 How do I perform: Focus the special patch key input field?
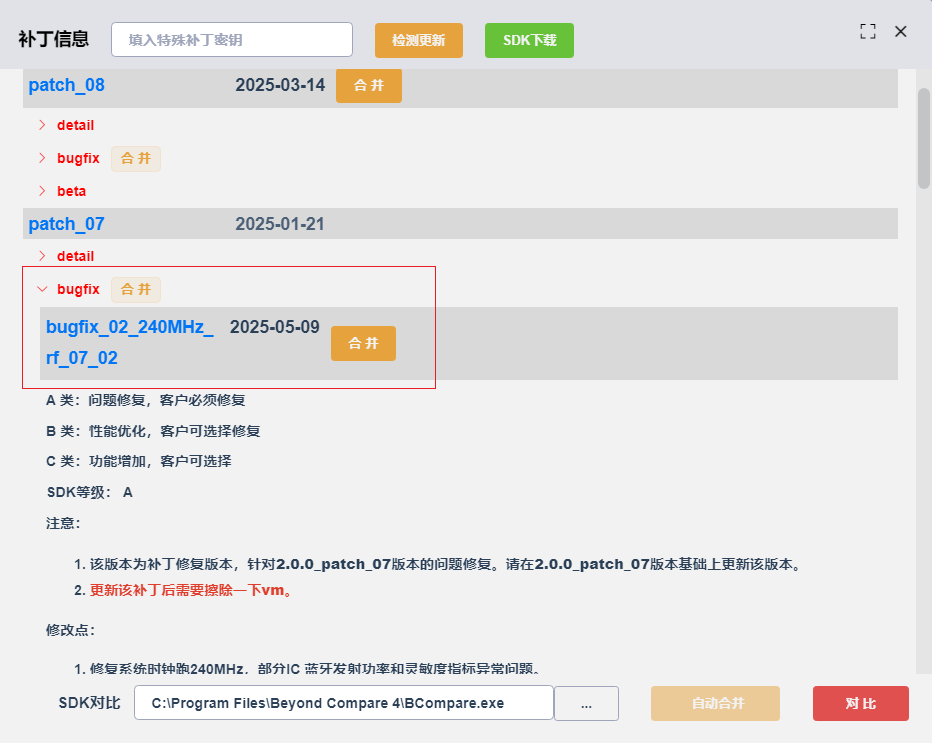(232, 40)
